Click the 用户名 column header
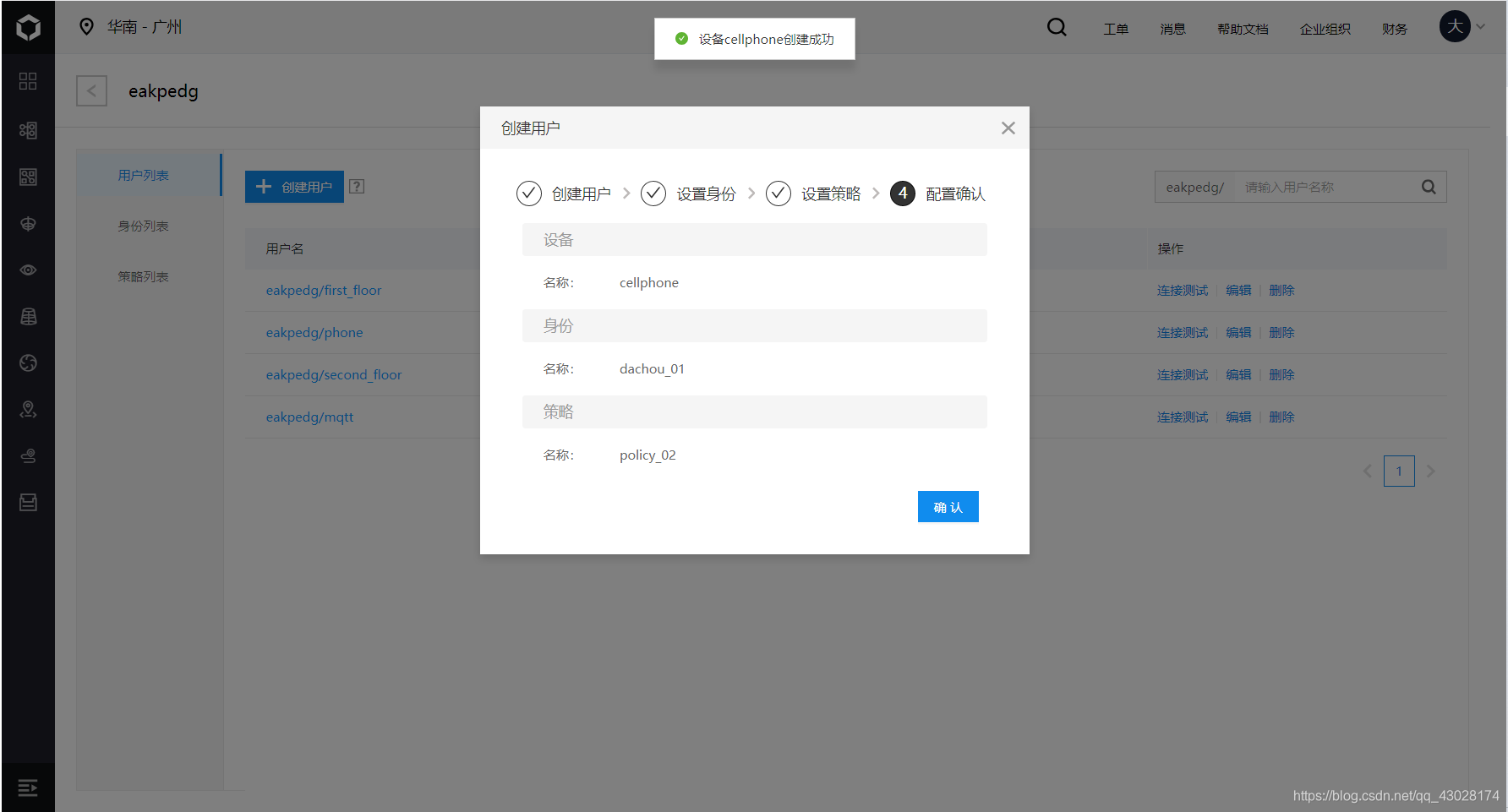Viewport: 1508px width, 812px height. coord(285,248)
